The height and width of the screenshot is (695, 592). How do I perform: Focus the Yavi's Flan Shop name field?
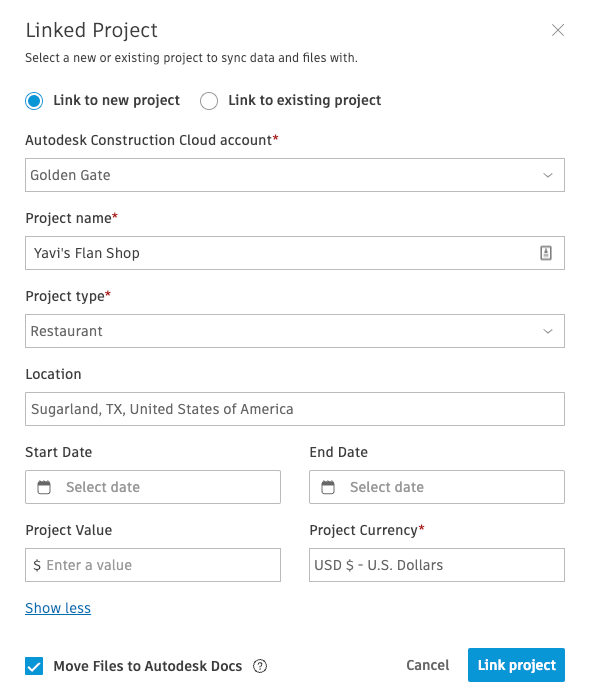tap(295, 253)
